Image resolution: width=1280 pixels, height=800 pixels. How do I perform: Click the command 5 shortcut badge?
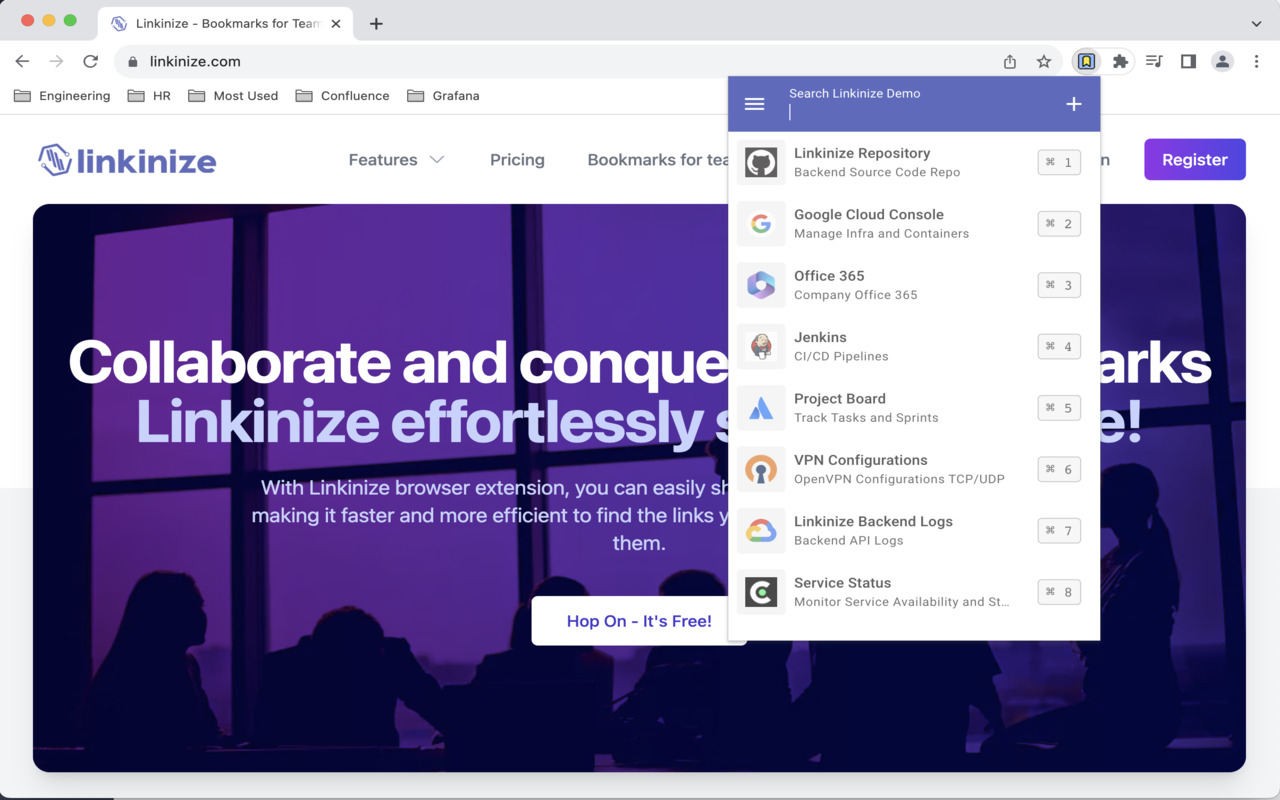1059,408
